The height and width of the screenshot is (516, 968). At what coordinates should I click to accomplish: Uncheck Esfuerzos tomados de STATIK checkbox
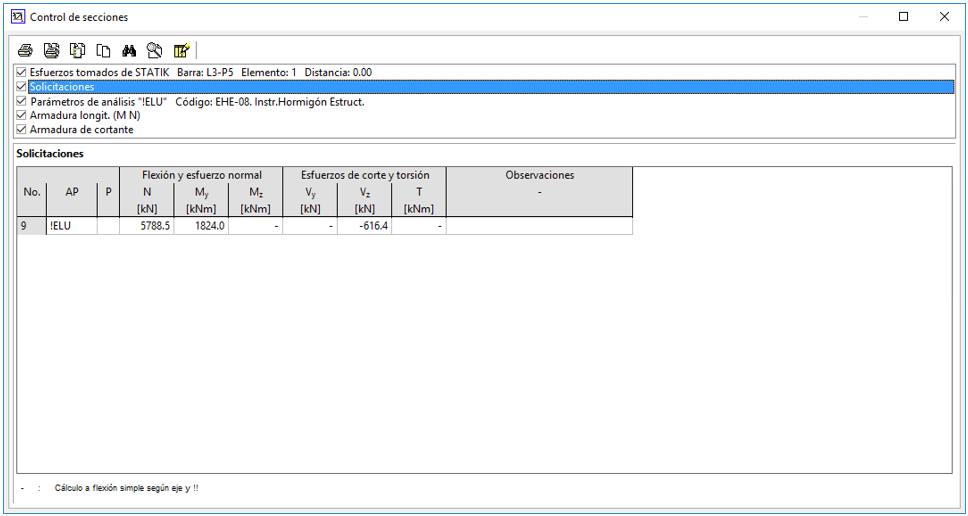[22, 73]
